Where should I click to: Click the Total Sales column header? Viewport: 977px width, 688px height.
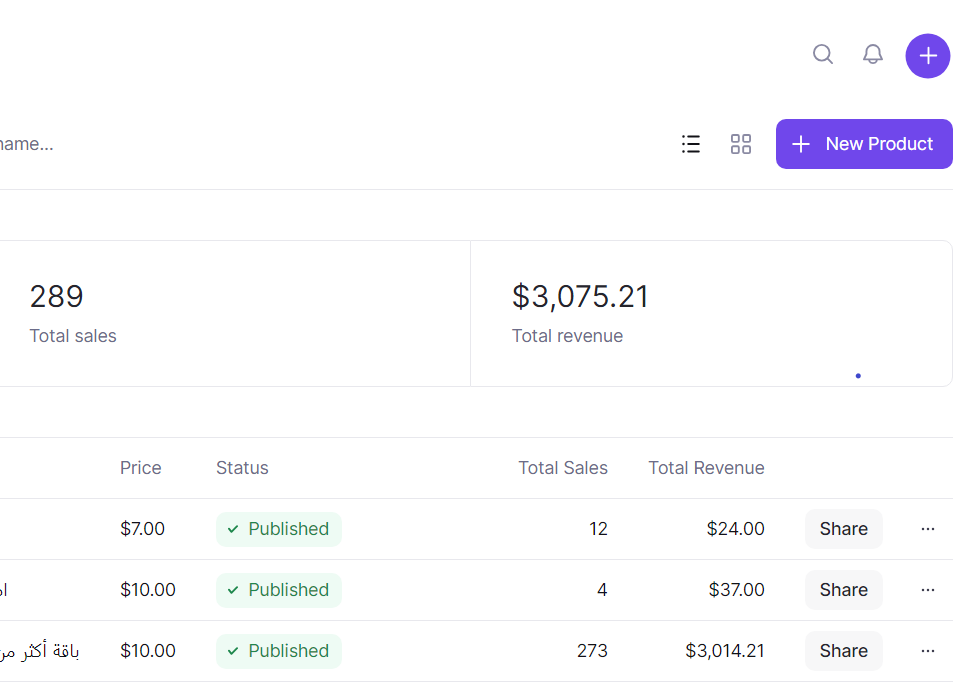tap(562, 468)
